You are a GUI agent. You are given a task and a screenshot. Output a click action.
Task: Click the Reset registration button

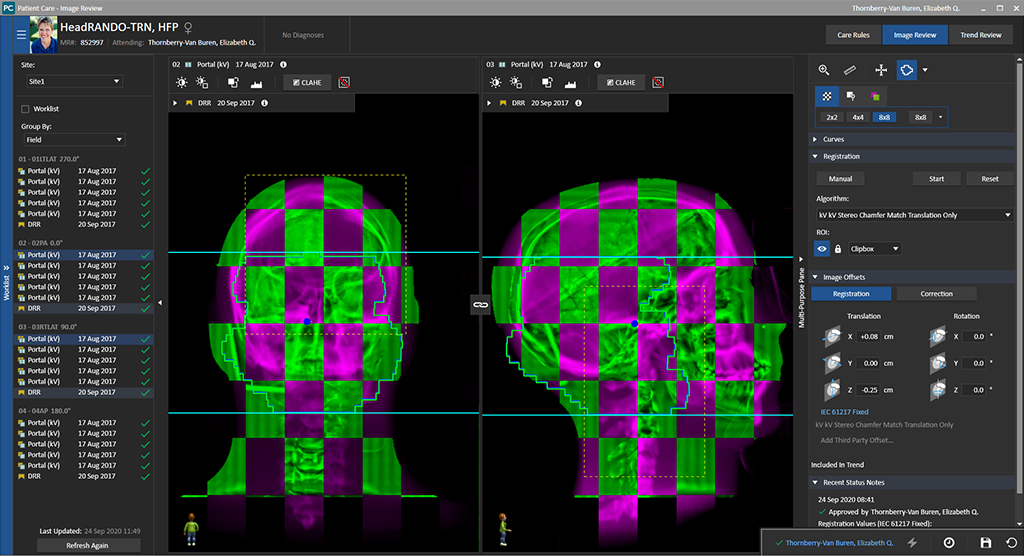pyautogui.click(x=990, y=179)
